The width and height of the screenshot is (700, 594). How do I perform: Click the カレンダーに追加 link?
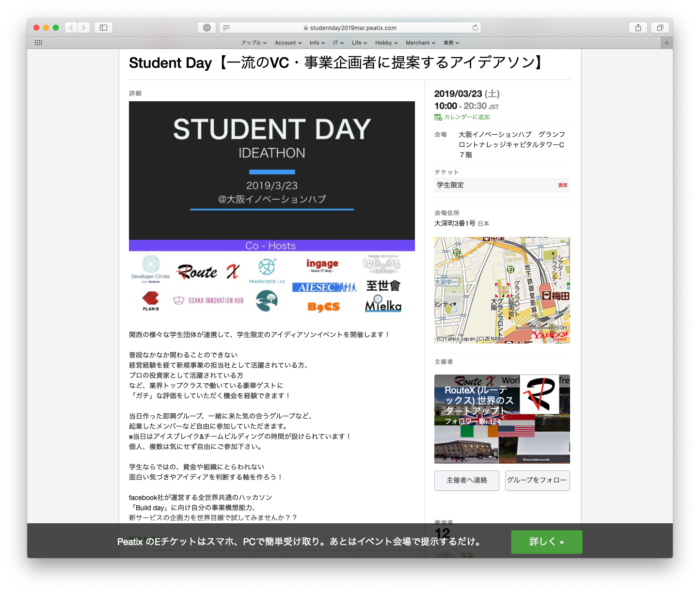point(467,117)
